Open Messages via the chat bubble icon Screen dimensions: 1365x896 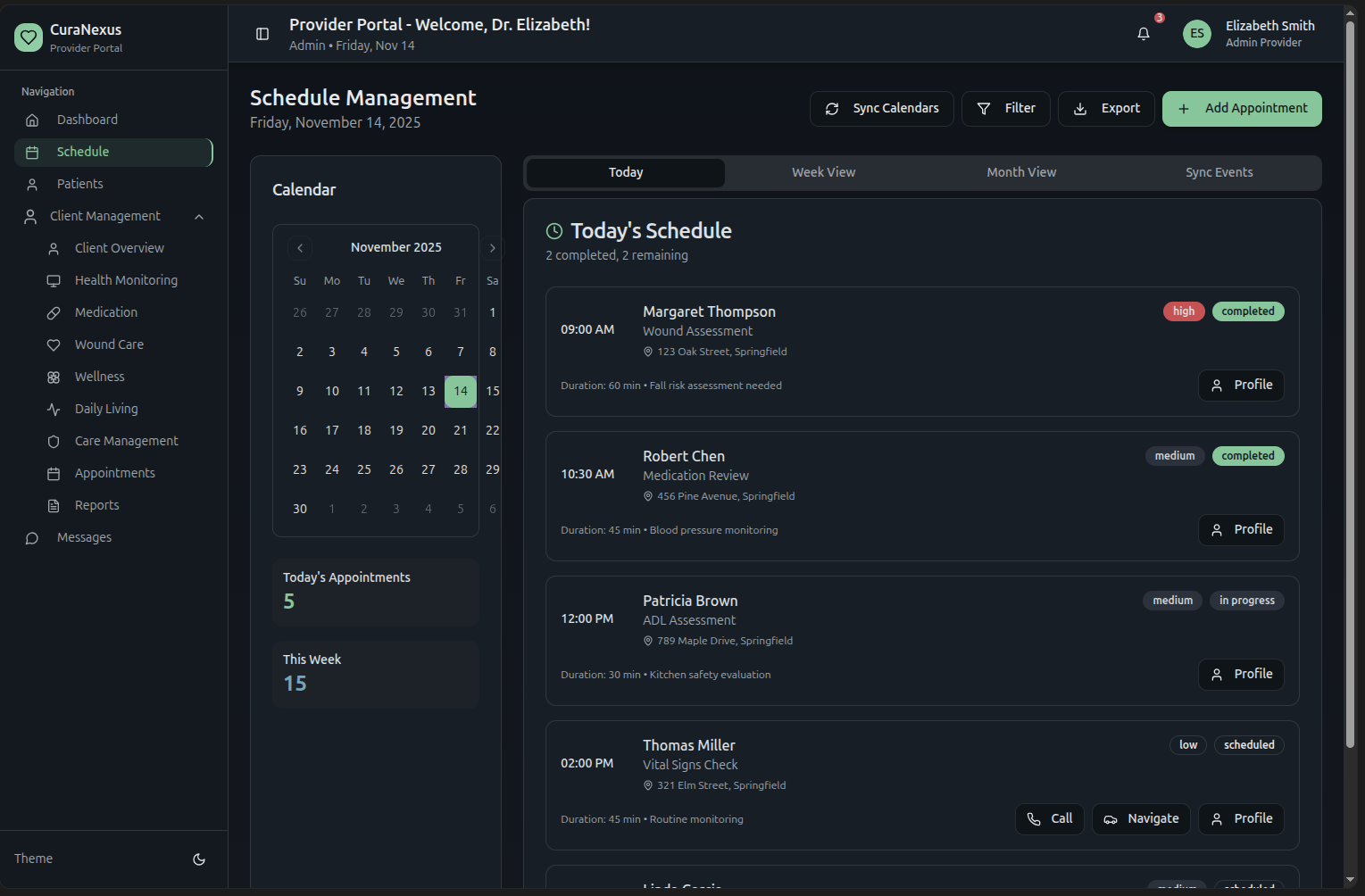click(x=32, y=537)
